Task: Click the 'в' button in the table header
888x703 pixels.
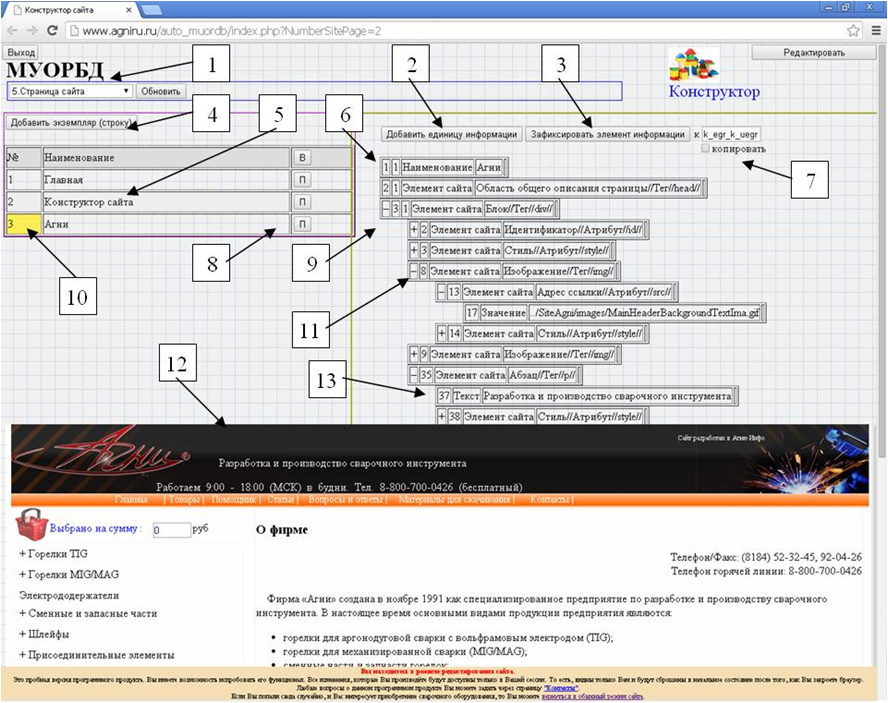Action: pos(302,157)
